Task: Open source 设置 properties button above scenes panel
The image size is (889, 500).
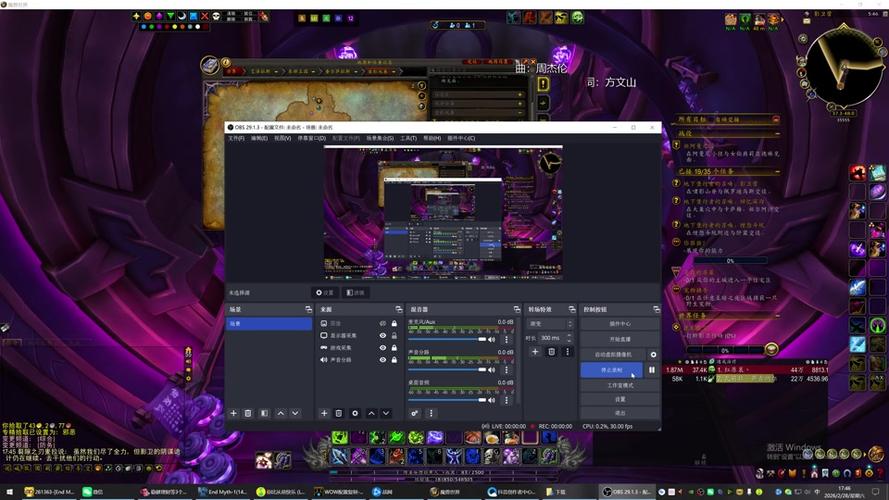Action: [x=325, y=293]
